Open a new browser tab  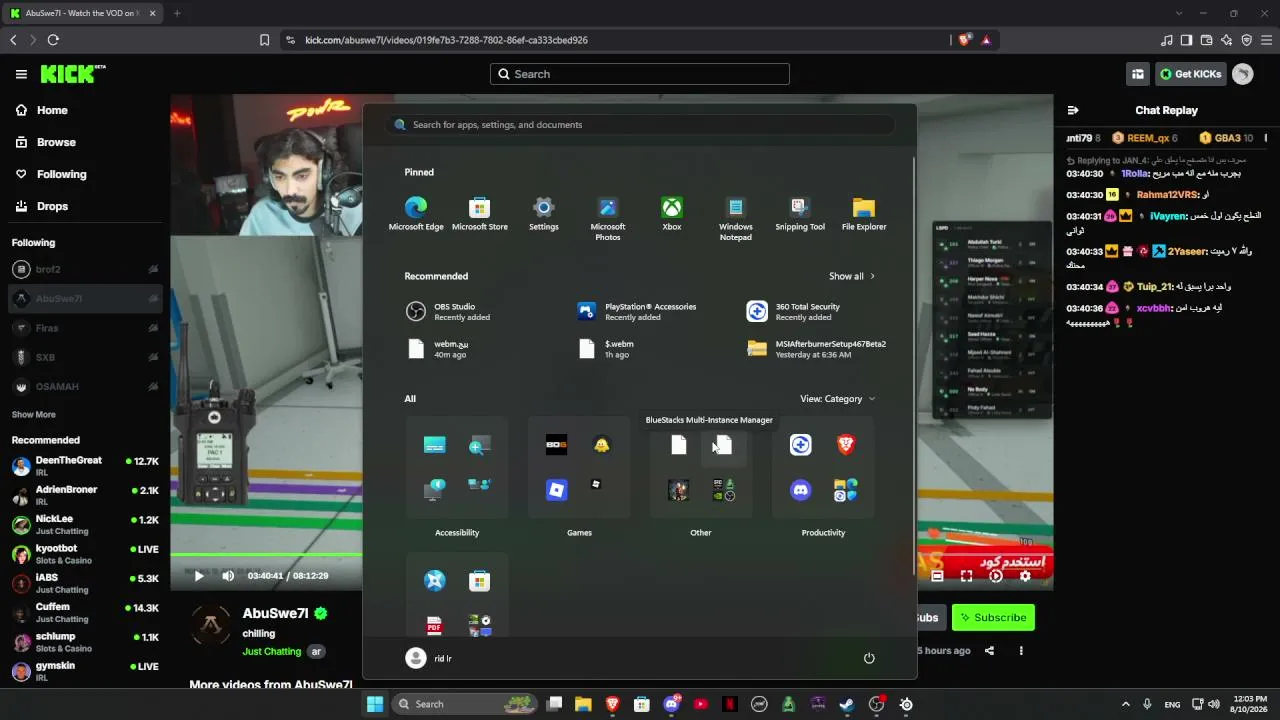click(x=177, y=13)
